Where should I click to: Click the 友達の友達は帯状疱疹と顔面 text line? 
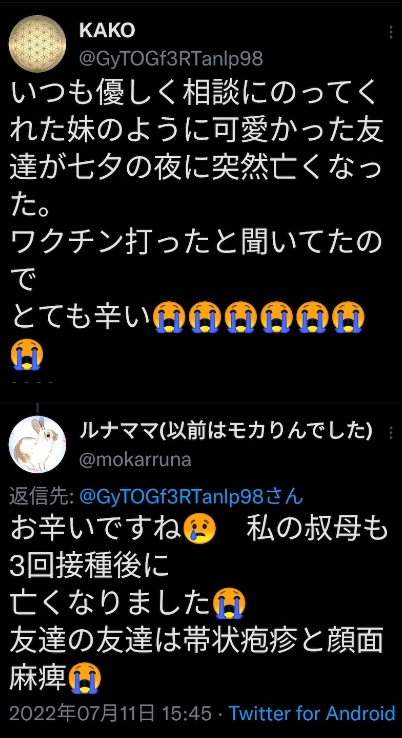(x=196, y=641)
